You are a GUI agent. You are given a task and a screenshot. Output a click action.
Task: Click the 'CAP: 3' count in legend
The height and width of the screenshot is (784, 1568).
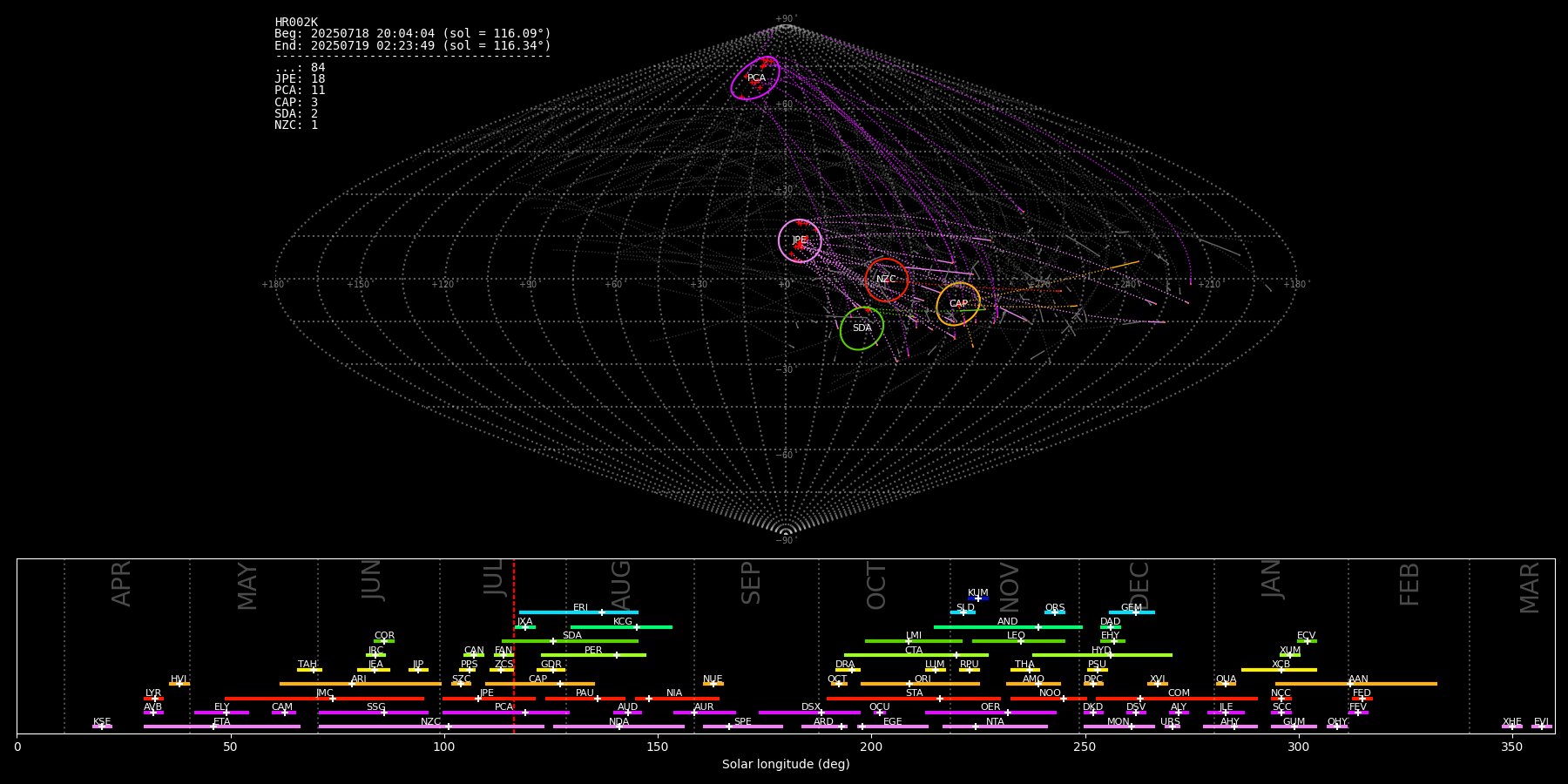[x=296, y=103]
